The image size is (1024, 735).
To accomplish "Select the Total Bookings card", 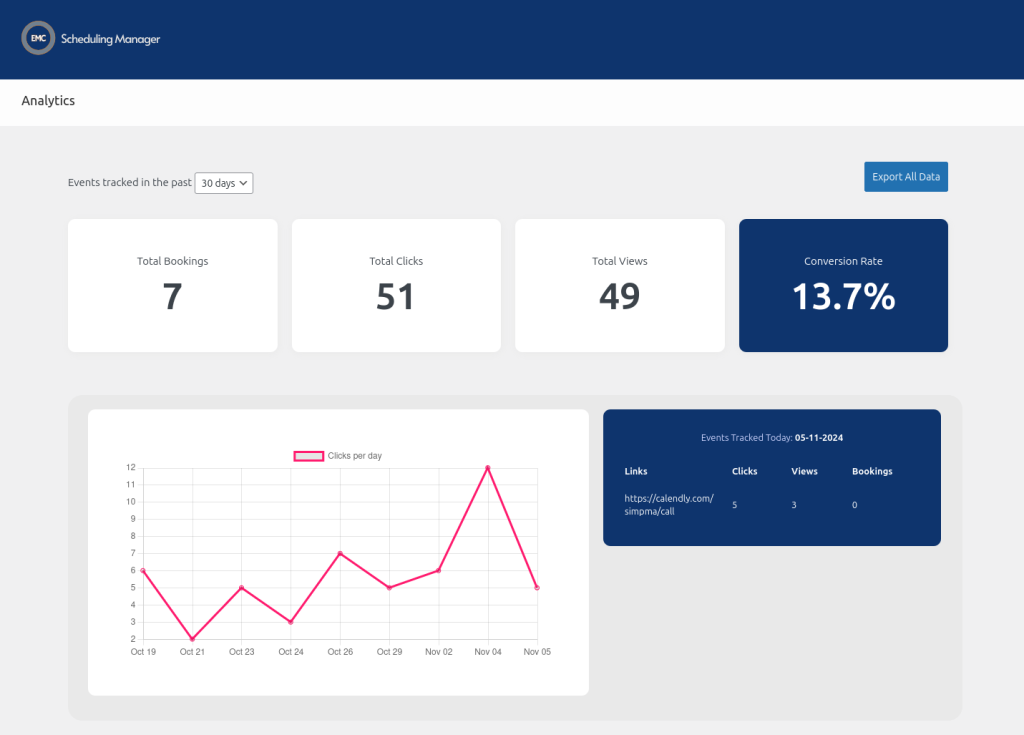I will pyautogui.click(x=172, y=285).
